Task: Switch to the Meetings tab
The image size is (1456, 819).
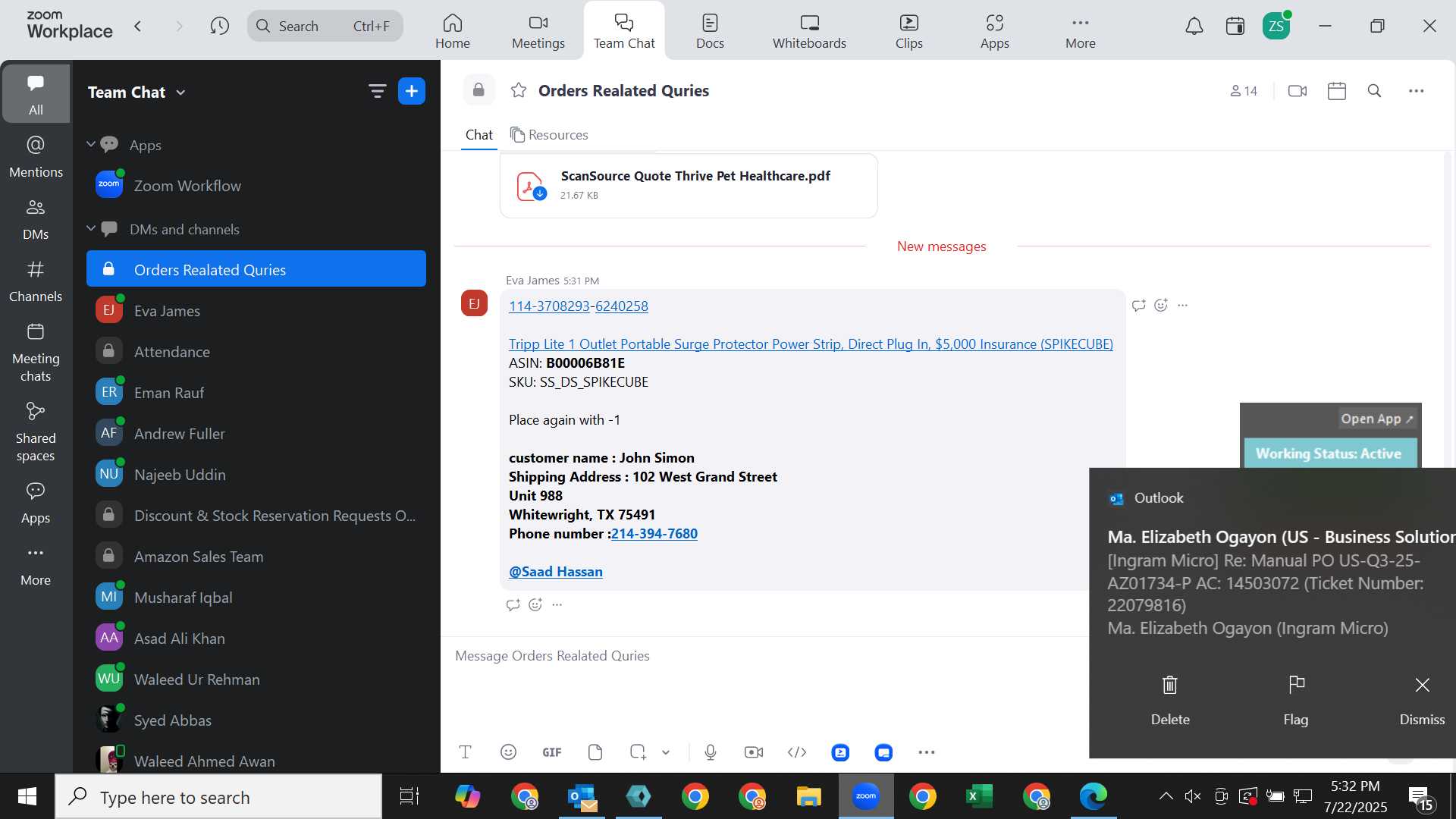Action: pos(538,32)
